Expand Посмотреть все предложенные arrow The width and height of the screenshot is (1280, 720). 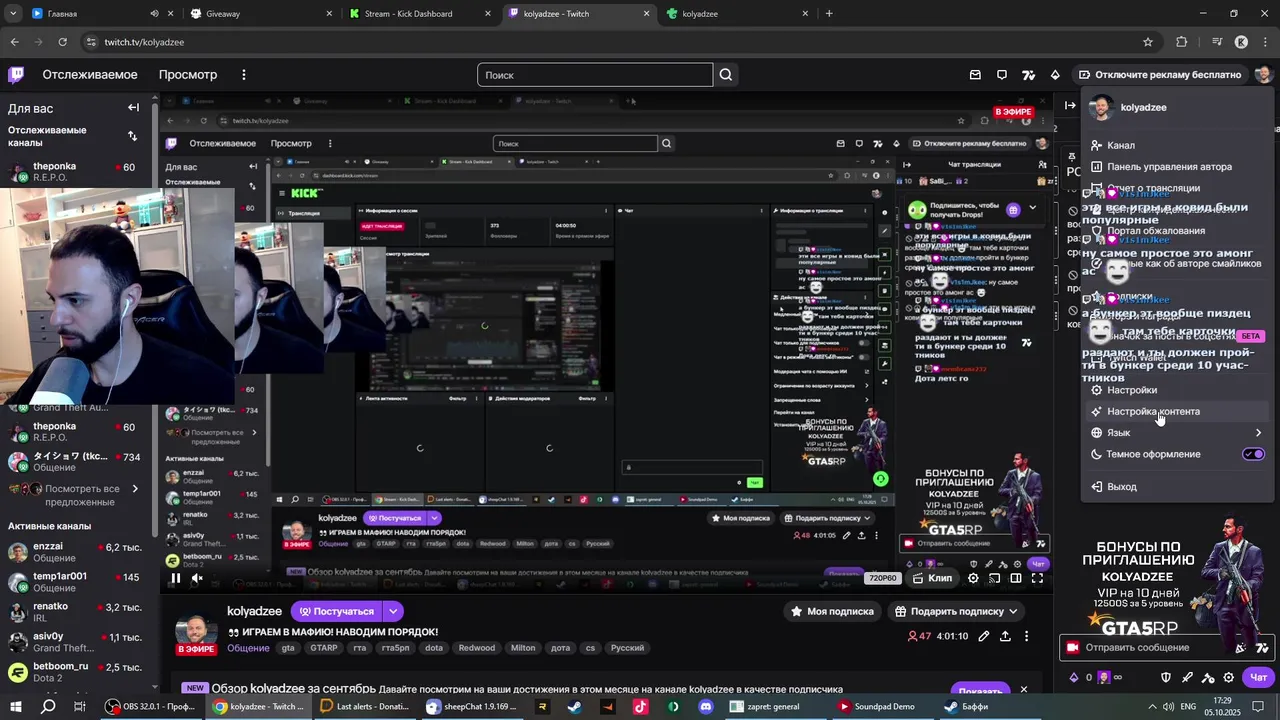135,489
